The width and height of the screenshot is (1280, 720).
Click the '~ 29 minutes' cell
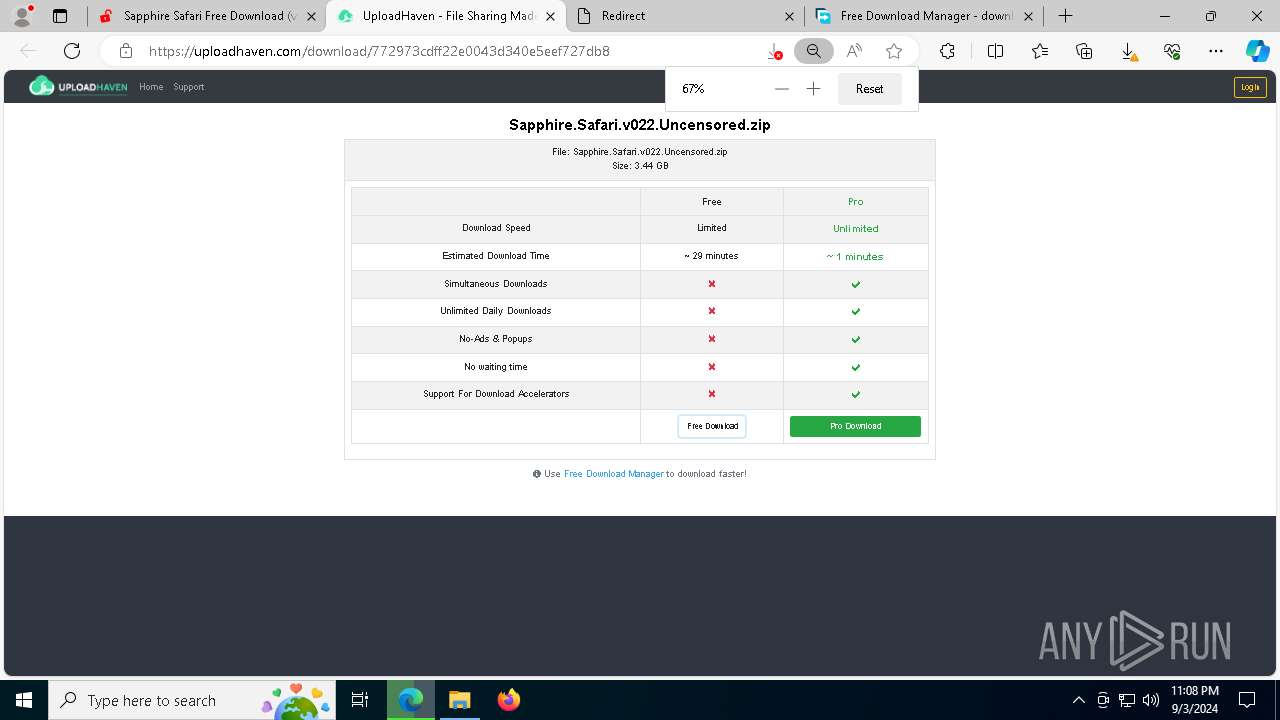pyautogui.click(x=712, y=256)
